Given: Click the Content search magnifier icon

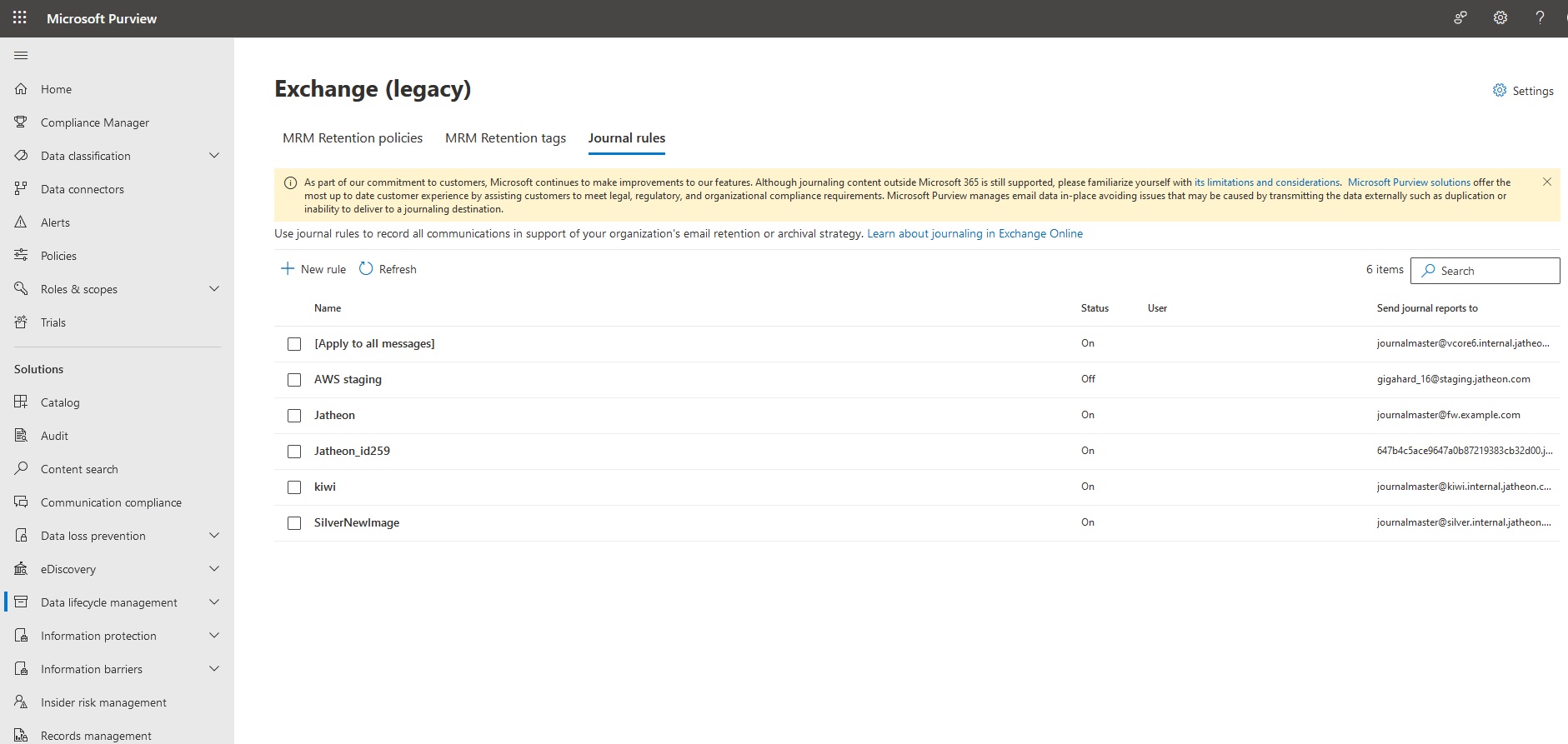Looking at the screenshot, I should pos(21,469).
